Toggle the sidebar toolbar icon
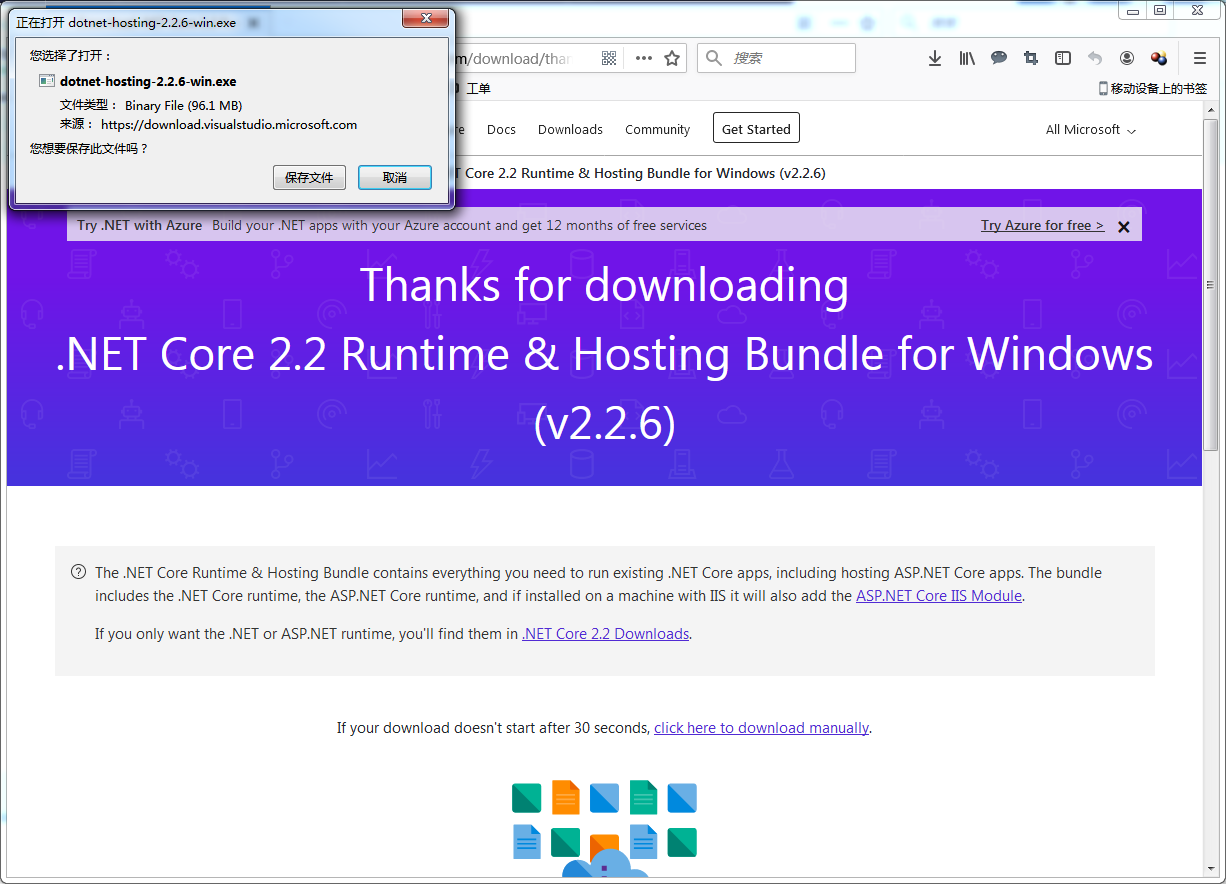The height and width of the screenshot is (884, 1226). pyautogui.click(x=1063, y=58)
